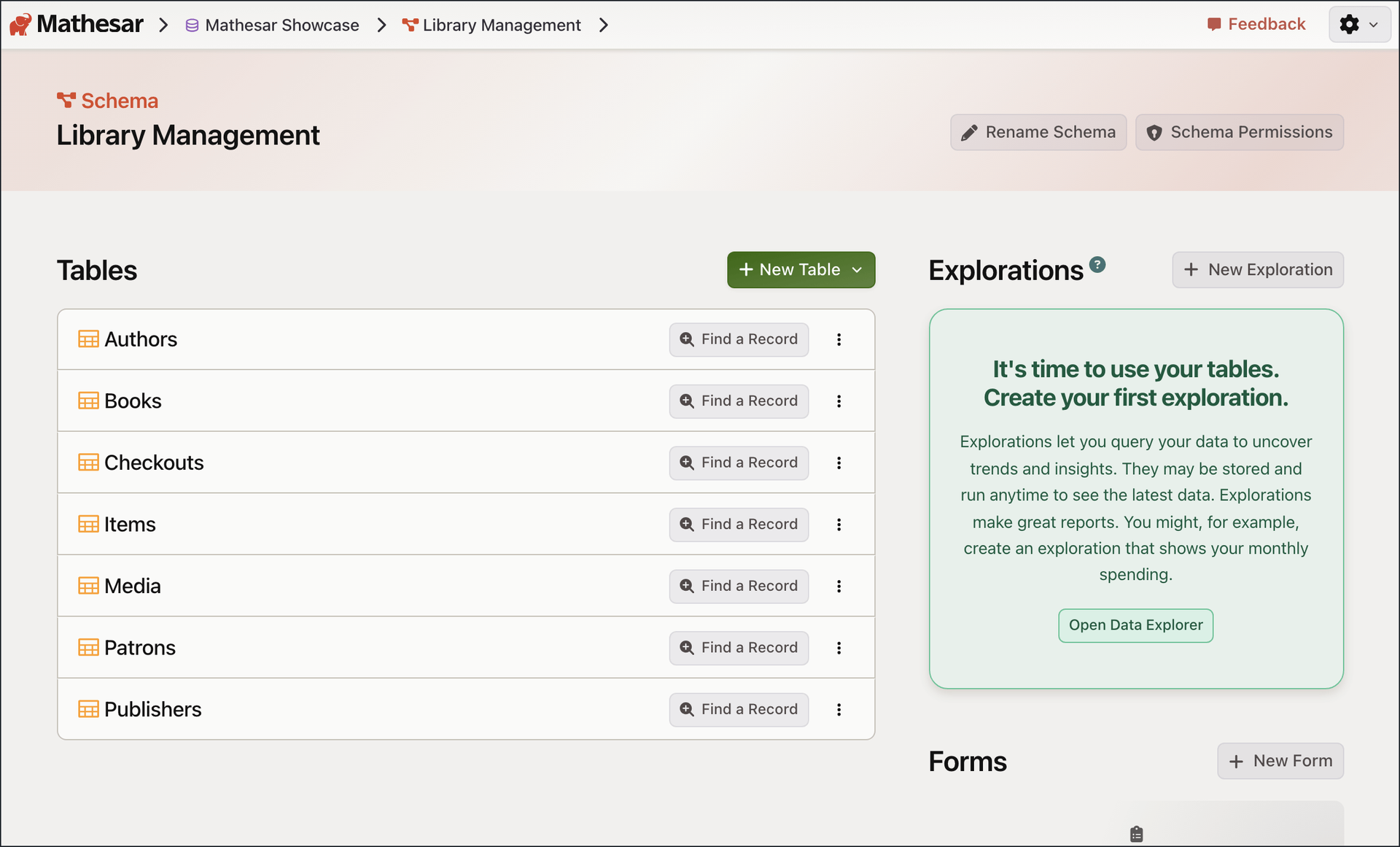Open the settings gear menu
This screenshot has height=847, width=1400.
click(1359, 25)
